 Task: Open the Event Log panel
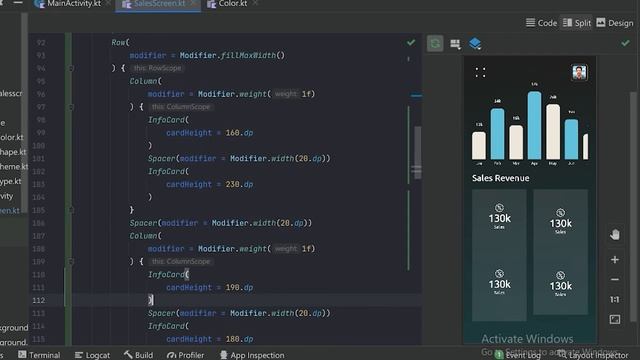click(518, 355)
